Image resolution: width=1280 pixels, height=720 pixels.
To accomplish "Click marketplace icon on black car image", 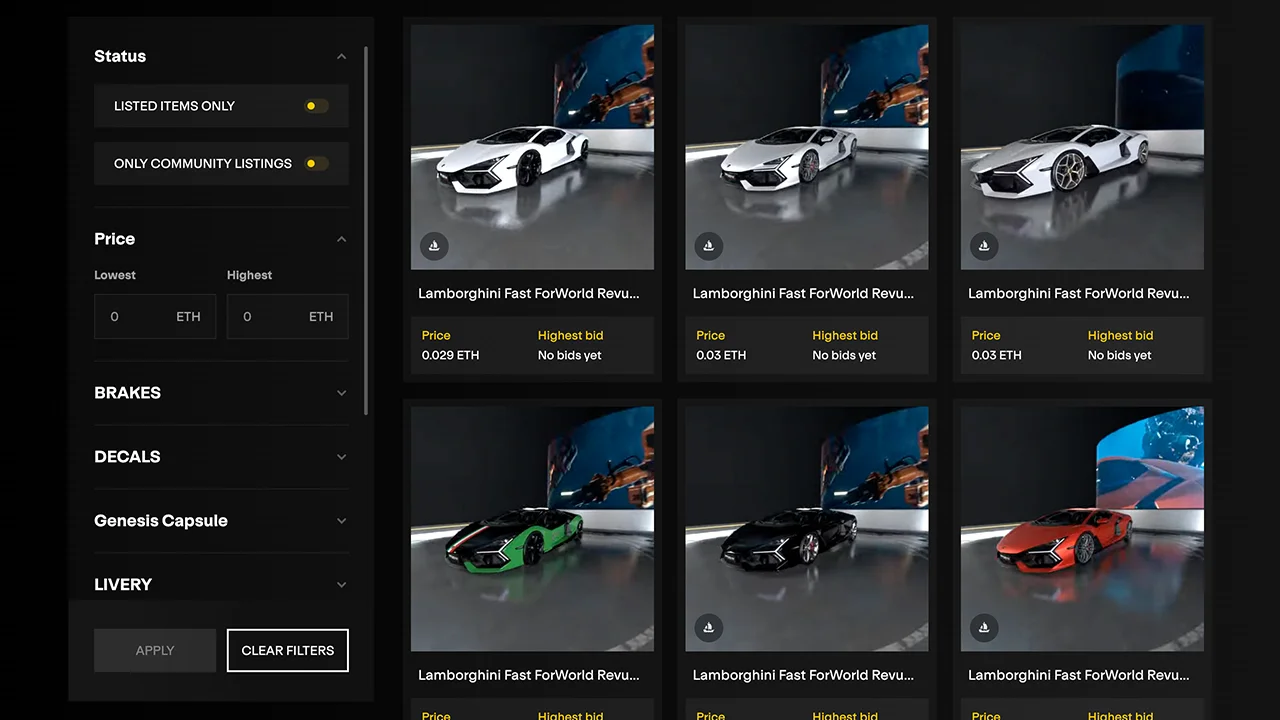I will (x=709, y=627).
